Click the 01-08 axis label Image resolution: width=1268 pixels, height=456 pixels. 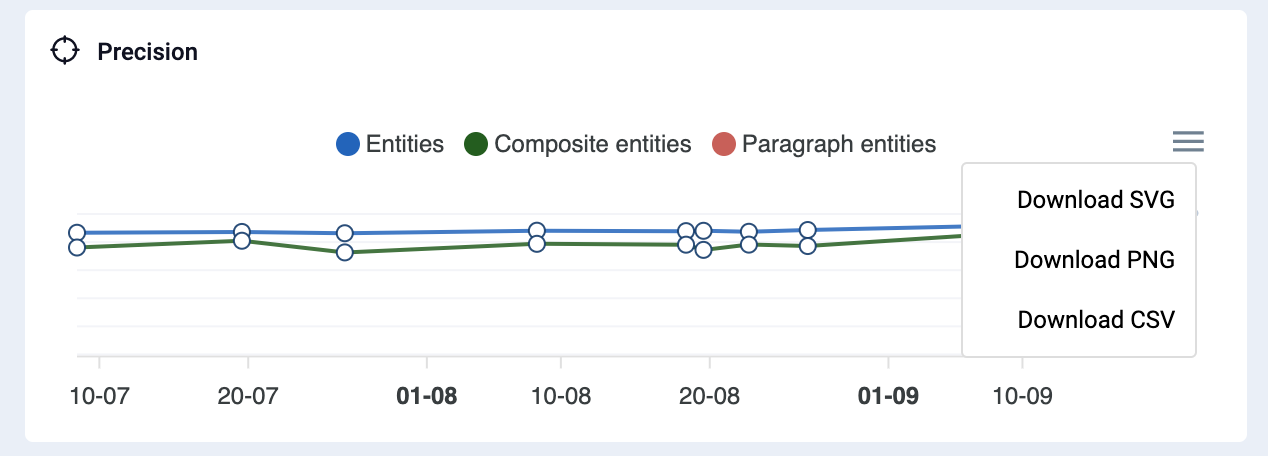pos(427,396)
